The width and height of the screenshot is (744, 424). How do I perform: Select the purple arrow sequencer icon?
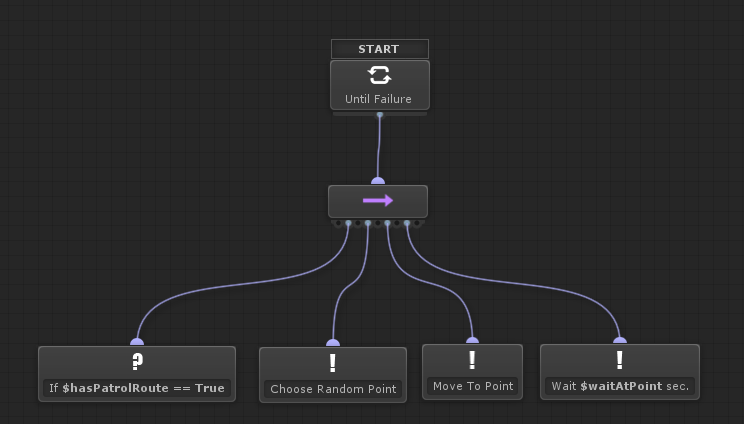[x=378, y=201]
